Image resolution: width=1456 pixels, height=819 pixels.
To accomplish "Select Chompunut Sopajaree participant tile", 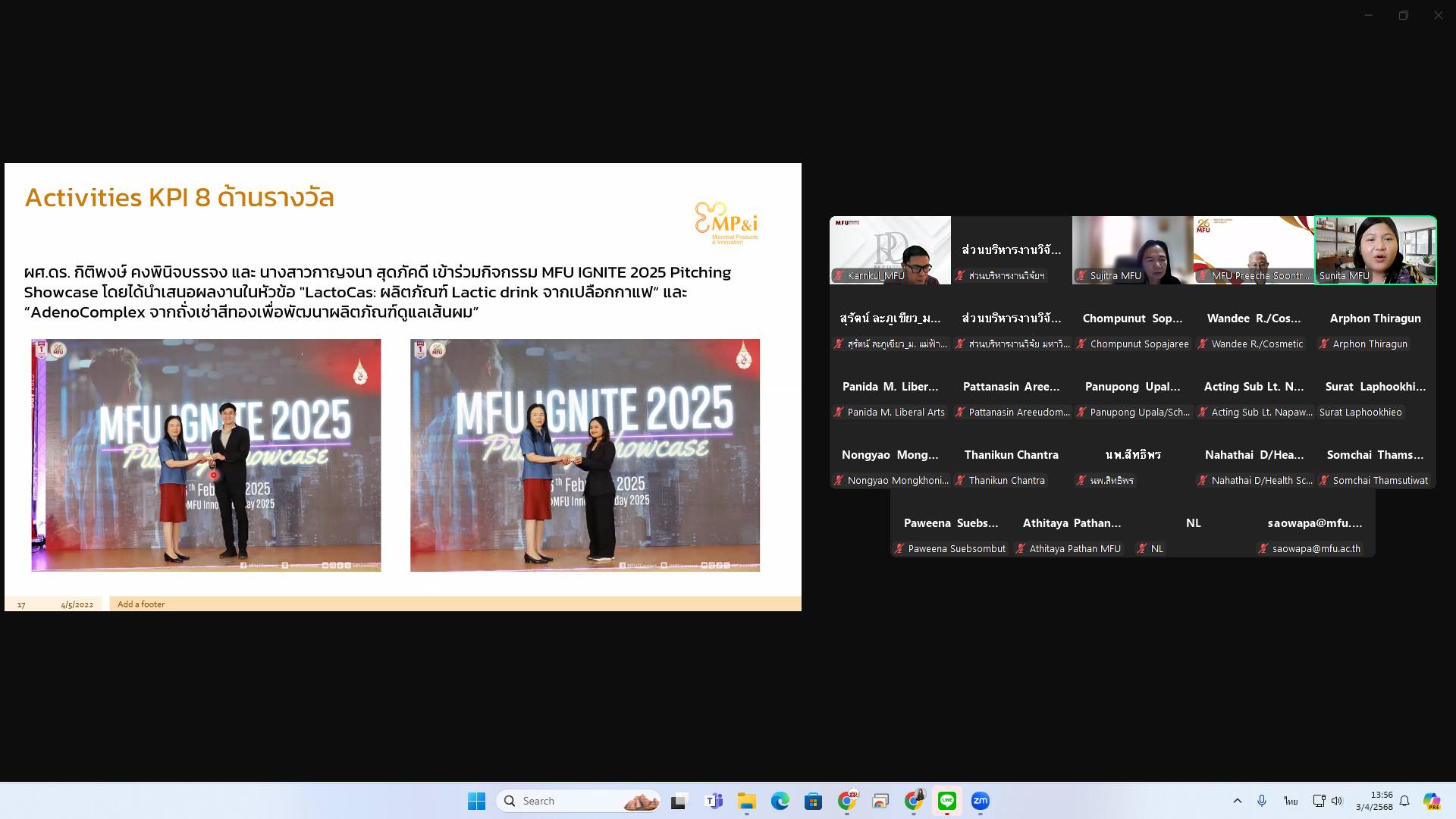I will [1133, 318].
